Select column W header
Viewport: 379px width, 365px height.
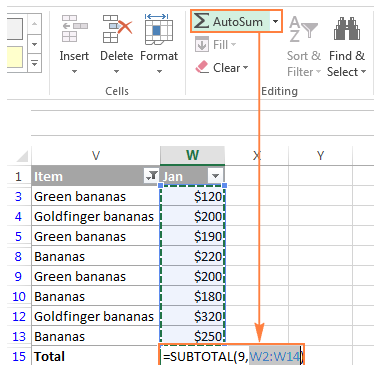192,155
